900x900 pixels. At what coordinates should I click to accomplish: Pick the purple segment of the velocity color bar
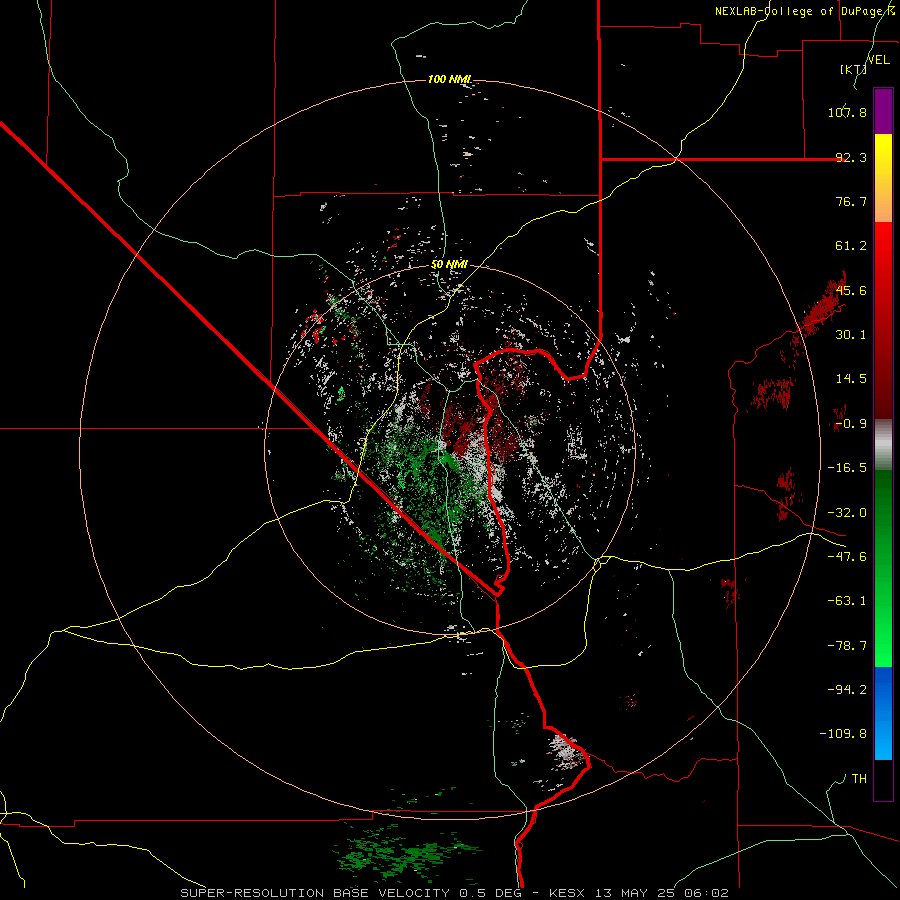[x=883, y=111]
